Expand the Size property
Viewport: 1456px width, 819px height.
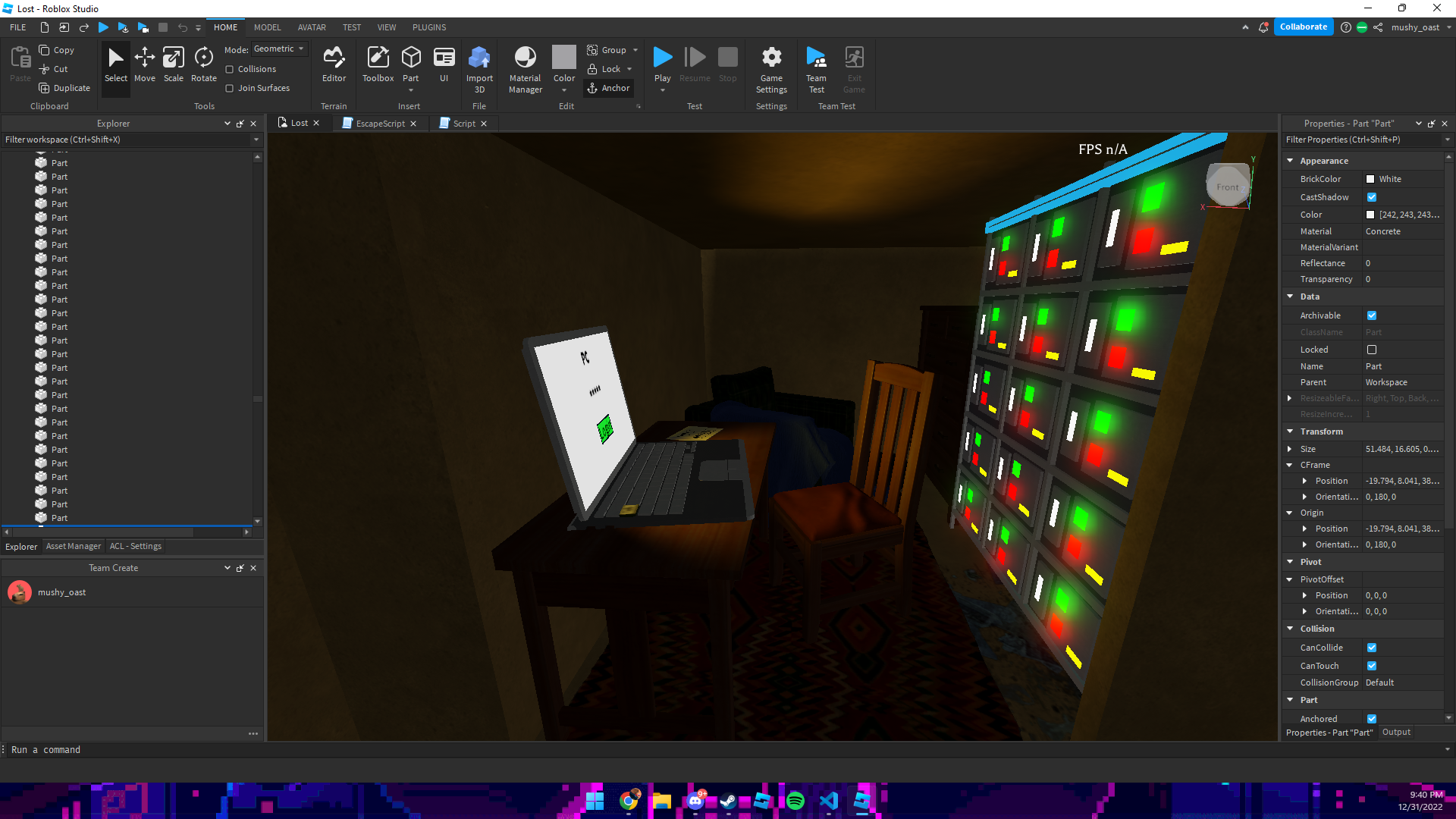pos(1290,449)
